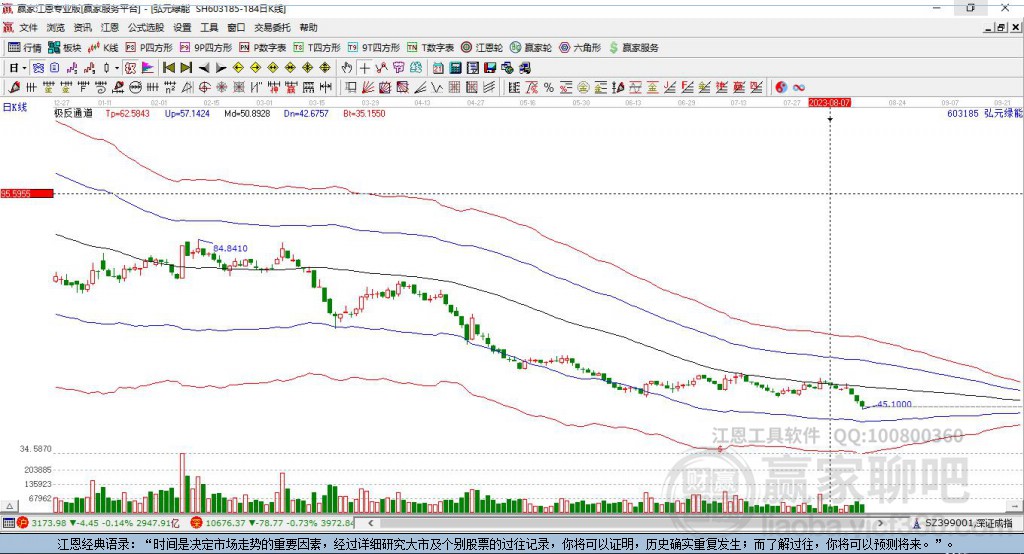
Task: Select the circled crosshair target tool
Action: (204, 88)
